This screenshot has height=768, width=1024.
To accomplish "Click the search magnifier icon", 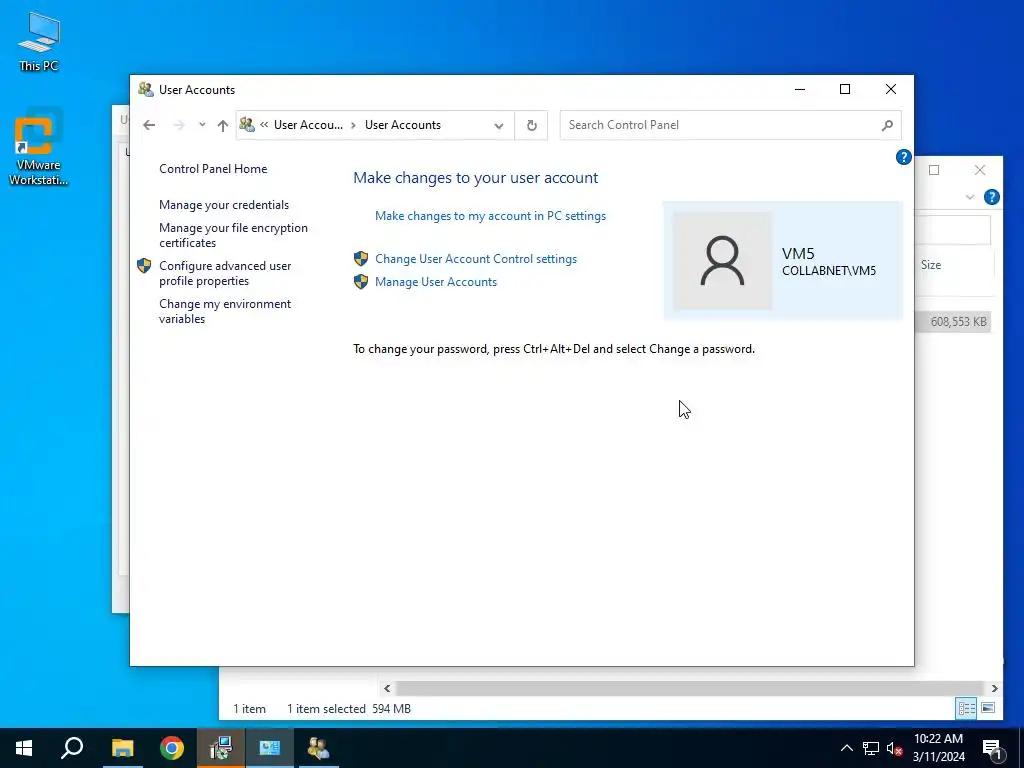I will click(x=887, y=125).
